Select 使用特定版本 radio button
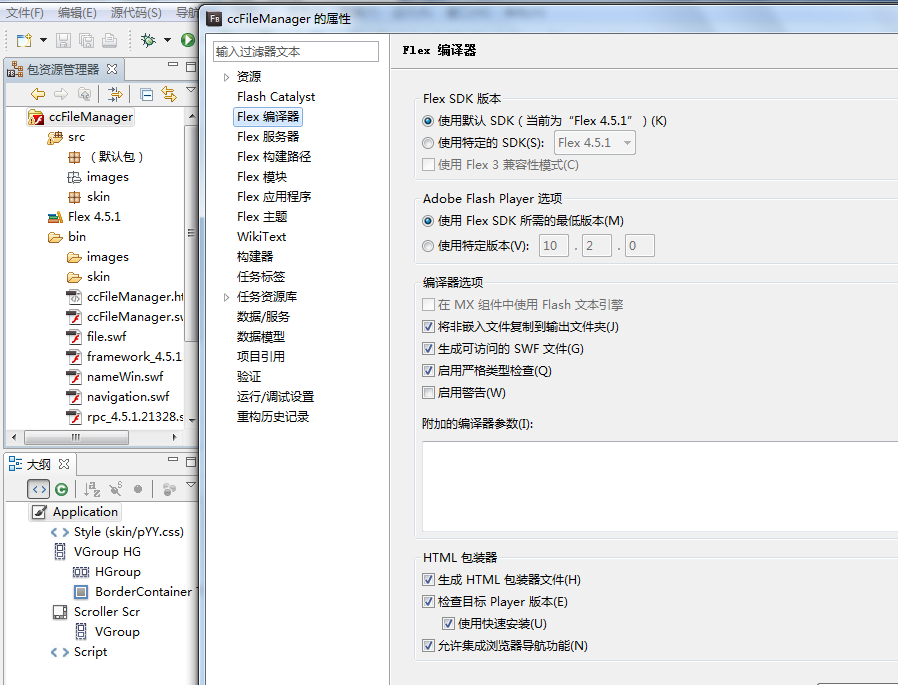The height and width of the screenshot is (685, 898). [428, 246]
